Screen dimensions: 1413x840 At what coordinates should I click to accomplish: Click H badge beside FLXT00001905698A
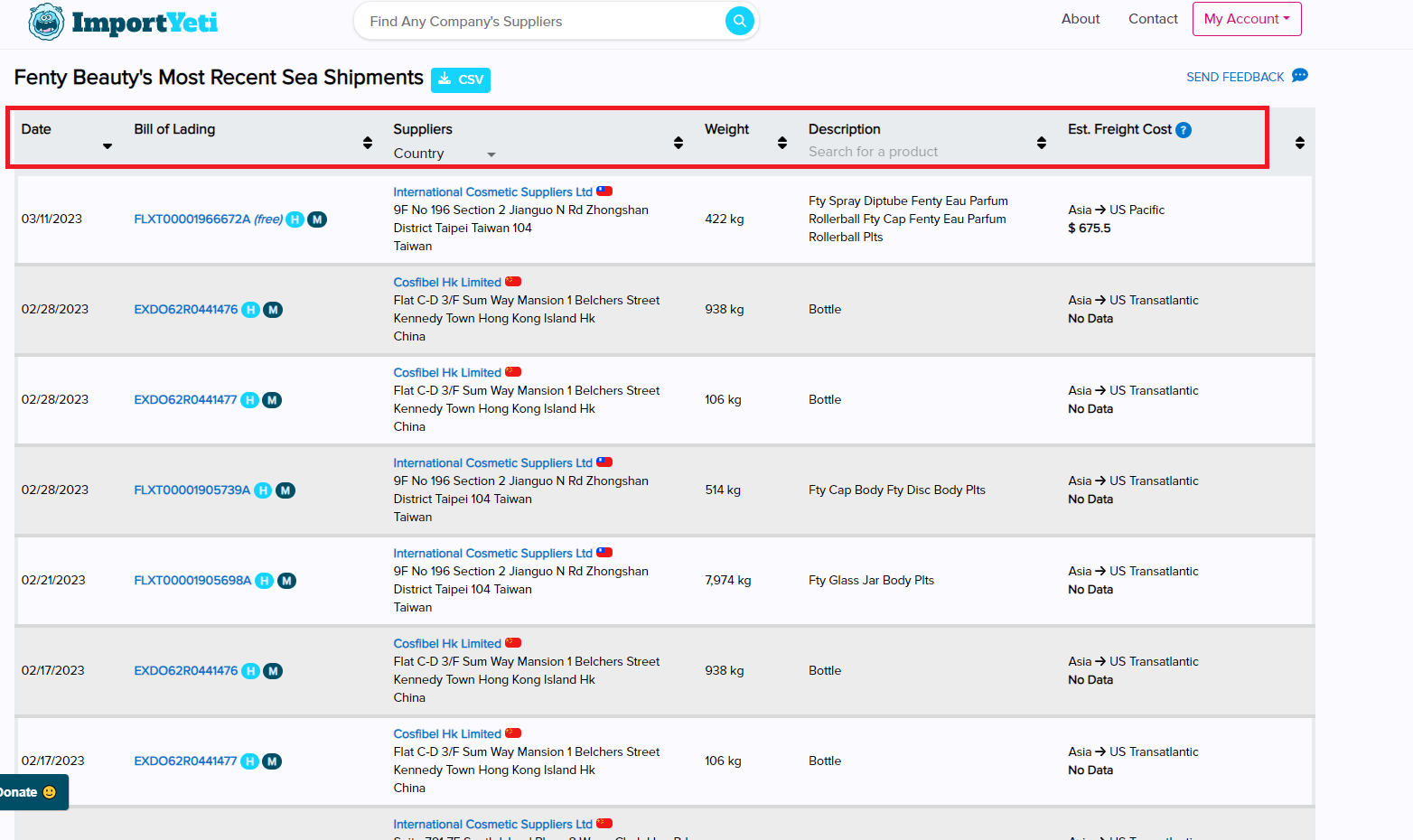265,581
